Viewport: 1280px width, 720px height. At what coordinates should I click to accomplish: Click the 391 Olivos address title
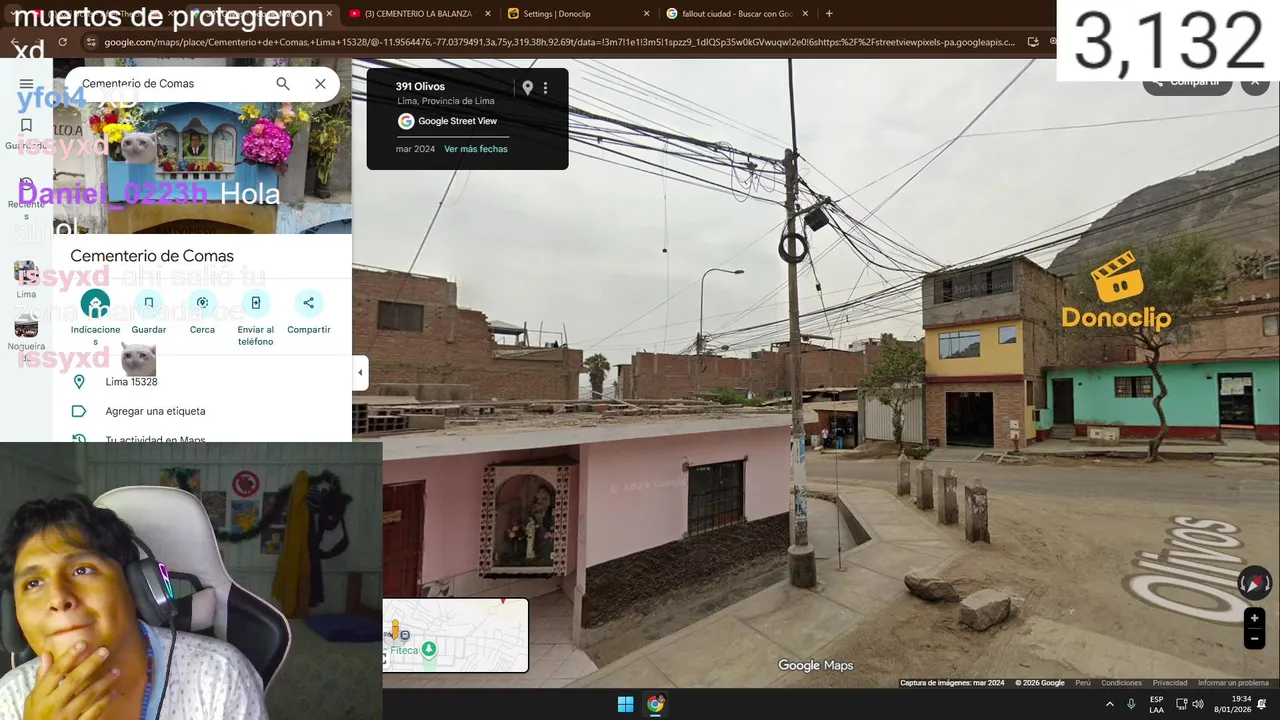click(x=420, y=87)
